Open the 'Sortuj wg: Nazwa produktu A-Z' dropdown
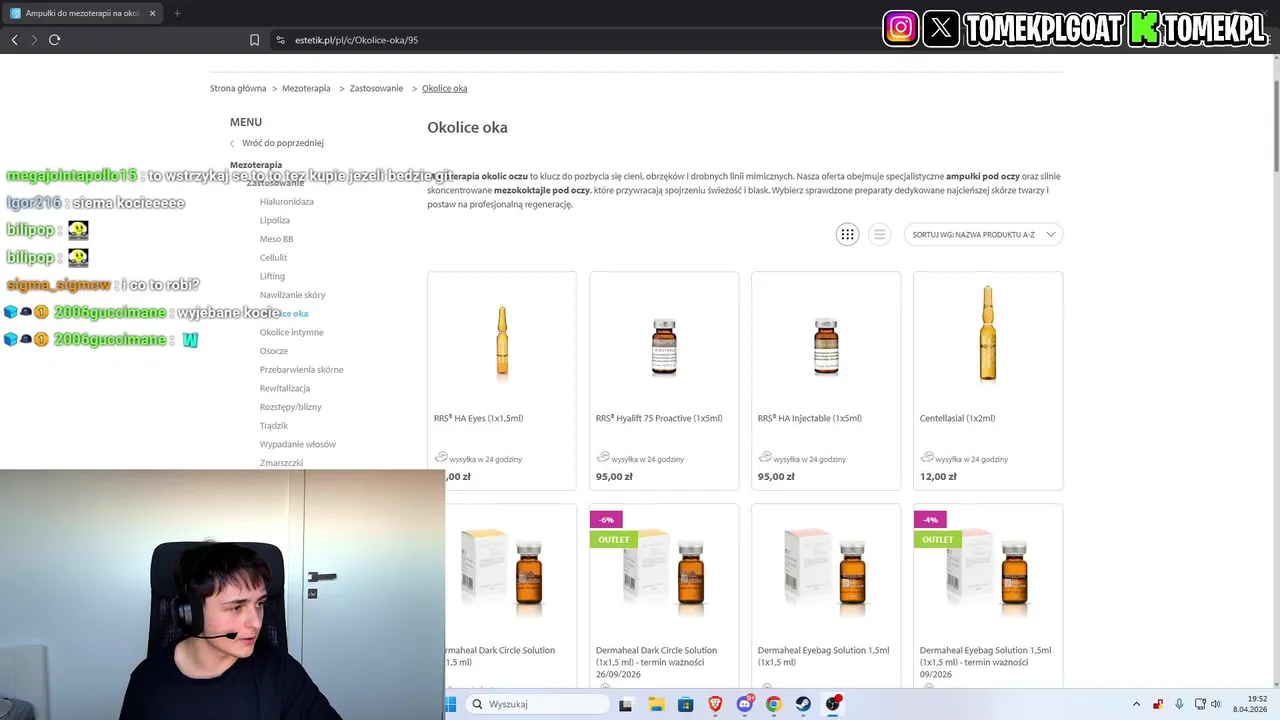The height and width of the screenshot is (720, 1280). click(x=983, y=234)
